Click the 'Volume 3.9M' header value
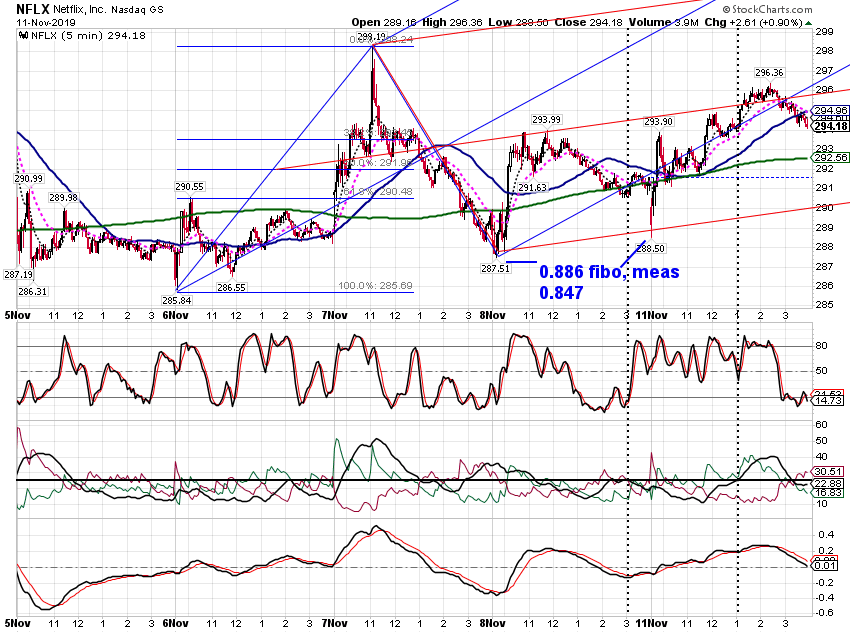The width and height of the screenshot is (850, 633). click(663, 22)
